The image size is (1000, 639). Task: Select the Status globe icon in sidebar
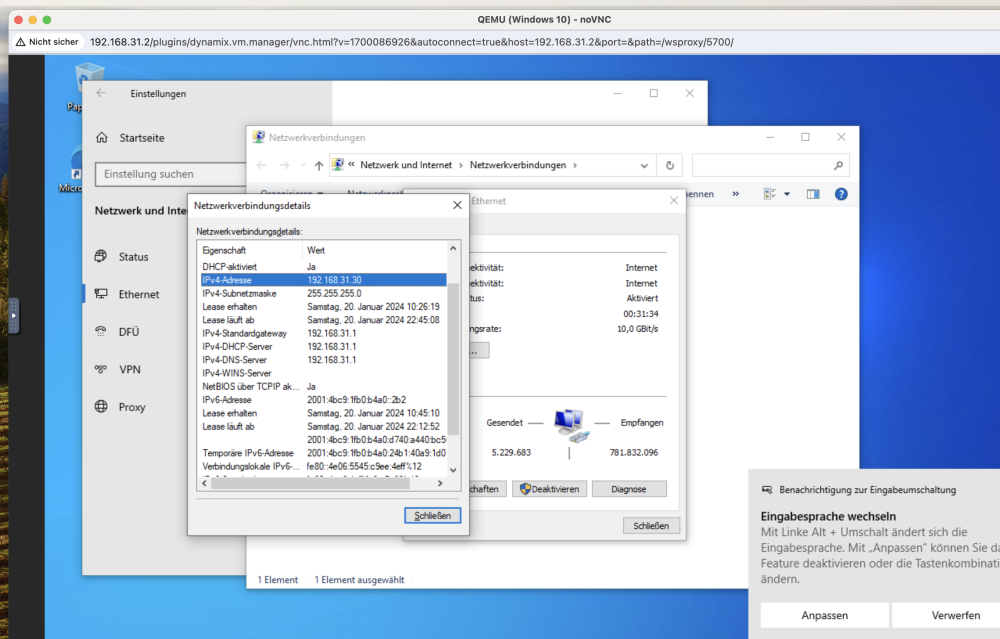click(x=101, y=256)
